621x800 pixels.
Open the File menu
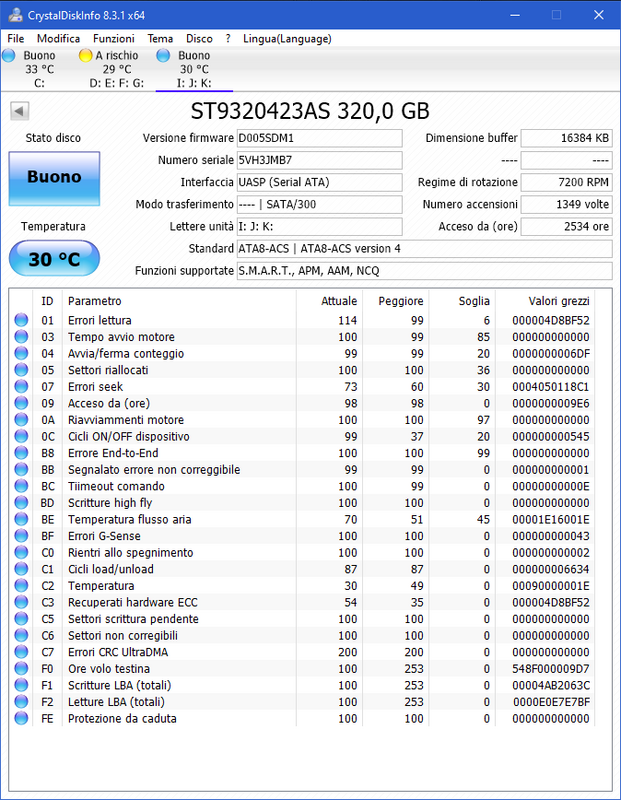(x=16, y=38)
